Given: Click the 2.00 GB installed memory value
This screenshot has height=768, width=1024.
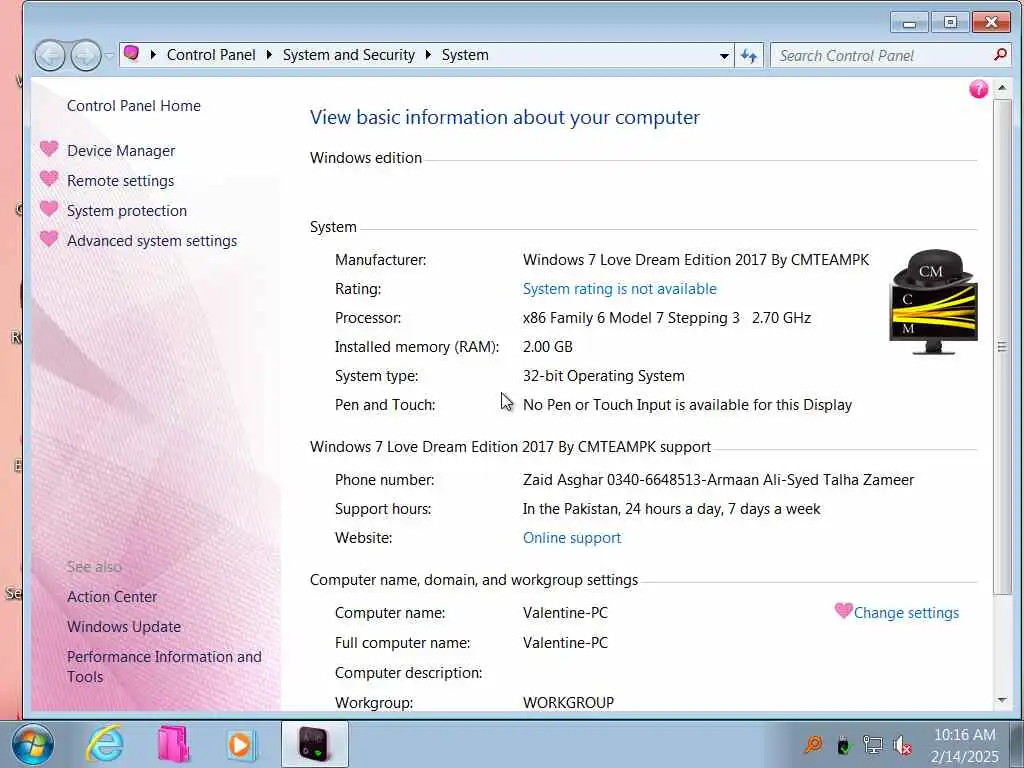Looking at the screenshot, I should pyautogui.click(x=547, y=347).
